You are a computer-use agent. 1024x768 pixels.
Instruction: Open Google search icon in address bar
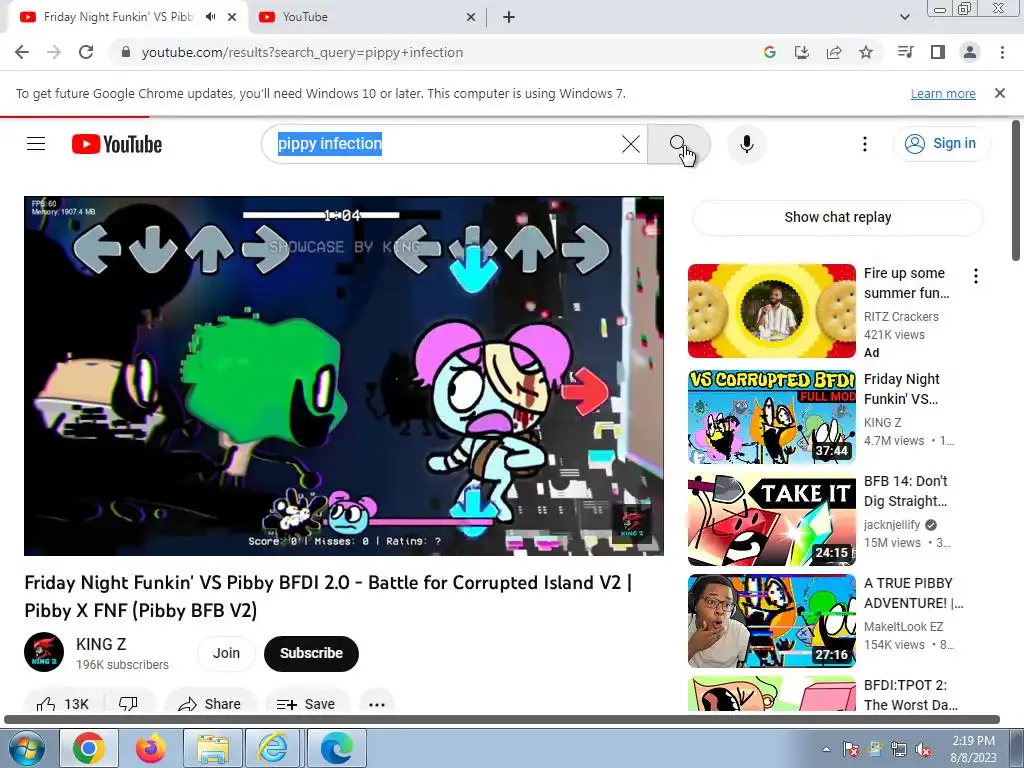(770, 52)
